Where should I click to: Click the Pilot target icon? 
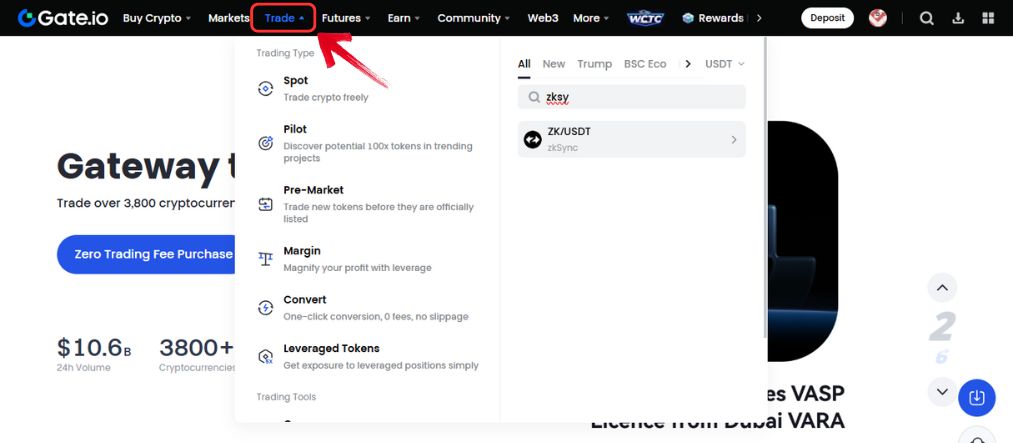(x=266, y=143)
